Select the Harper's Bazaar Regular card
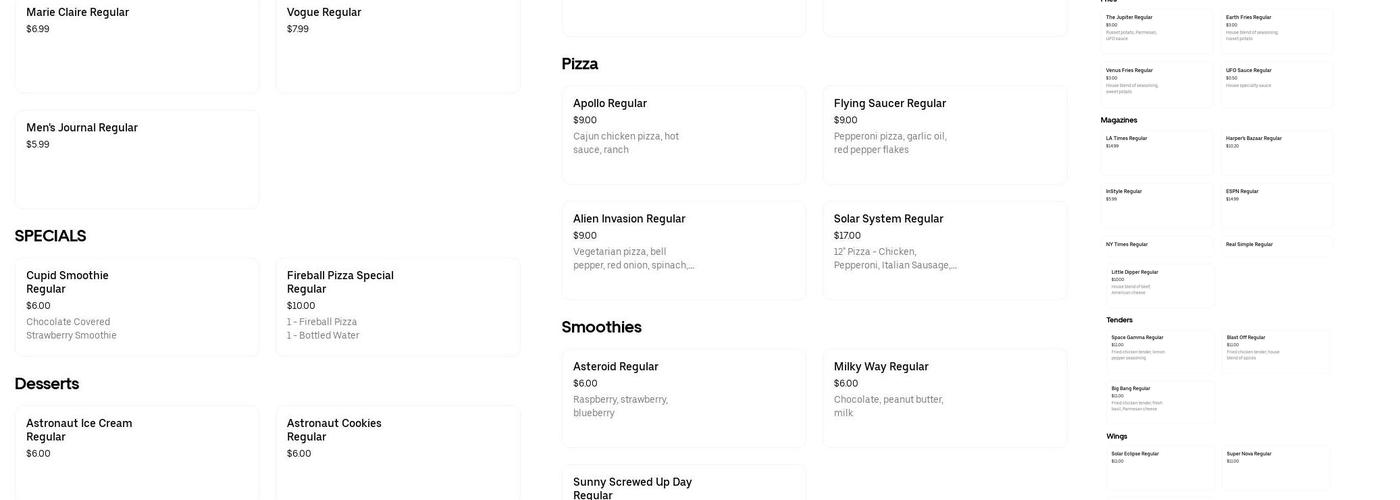 click(1277, 152)
